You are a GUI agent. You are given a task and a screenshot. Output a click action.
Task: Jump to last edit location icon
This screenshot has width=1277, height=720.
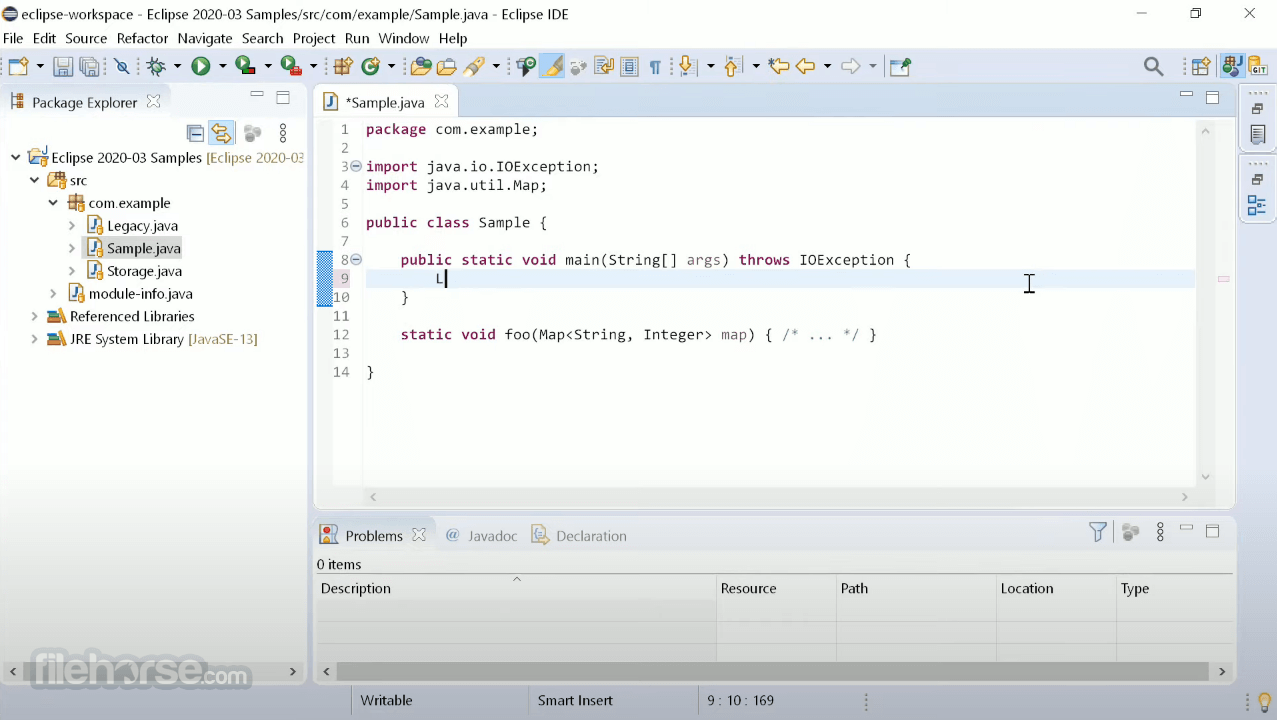(779, 67)
